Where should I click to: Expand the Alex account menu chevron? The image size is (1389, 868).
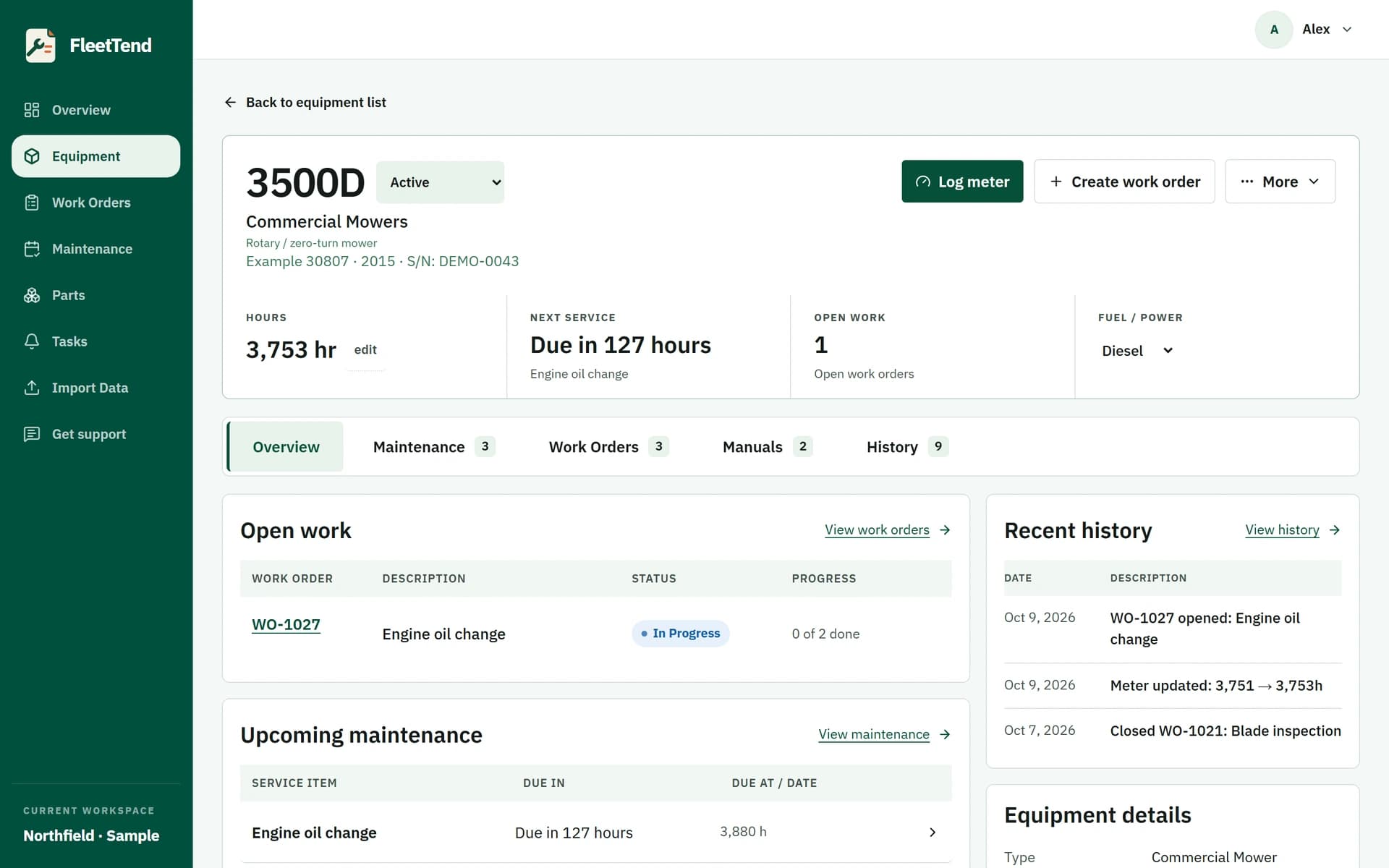[x=1347, y=30]
